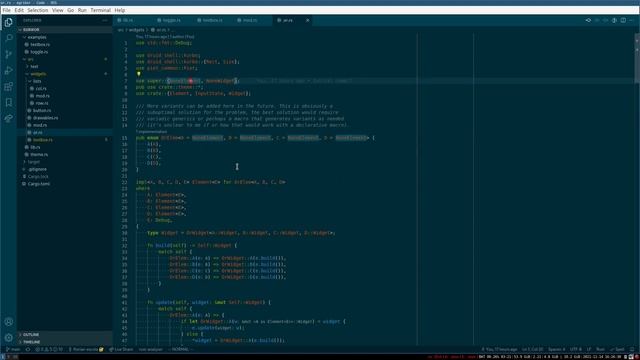Open editor More Actions ellipsis
This screenshot has width=640, height=360.
[x=632, y=20]
